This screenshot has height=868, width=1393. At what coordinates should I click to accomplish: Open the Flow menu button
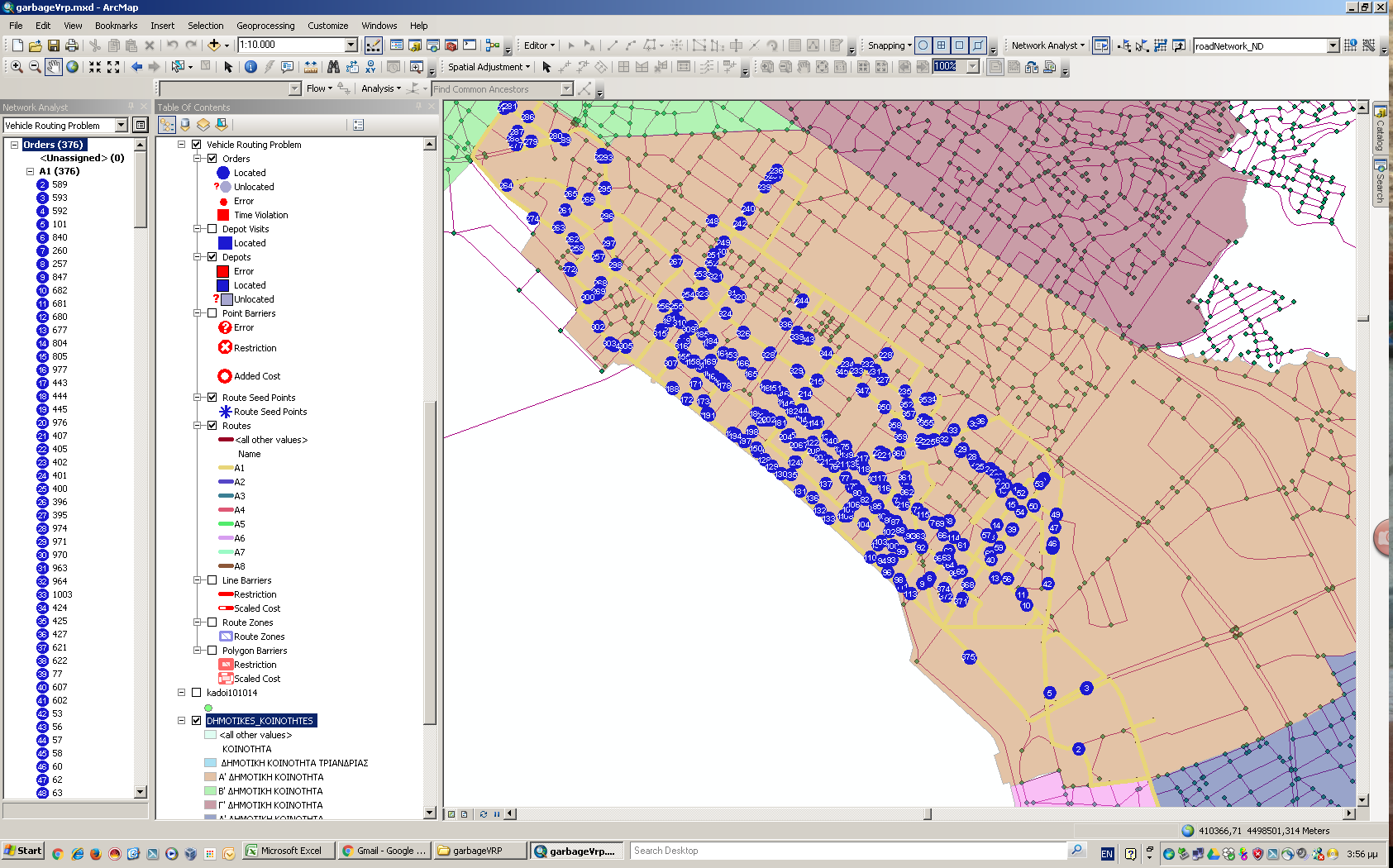319,88
